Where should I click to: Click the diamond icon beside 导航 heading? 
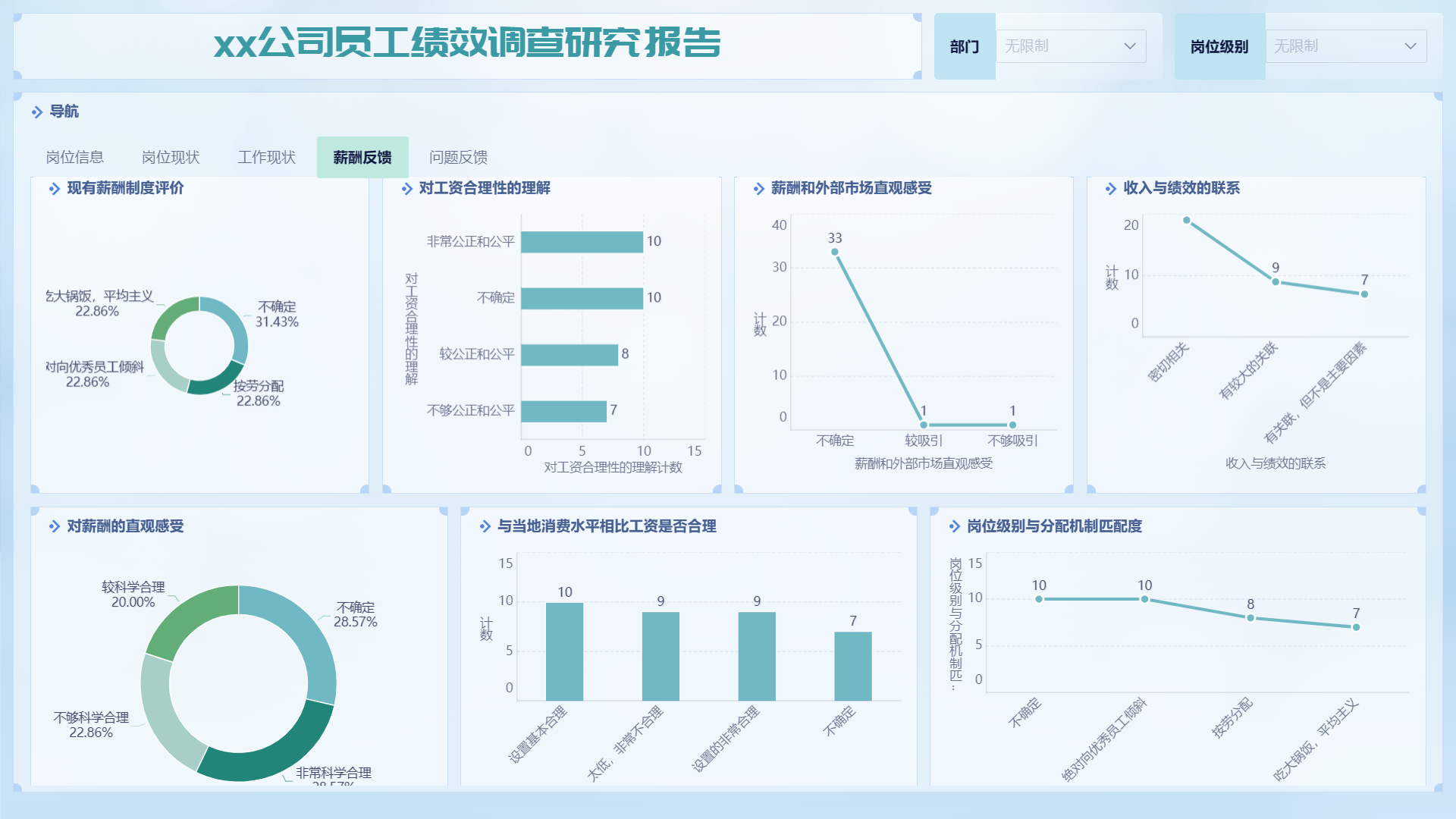click(x=36, y=112)
